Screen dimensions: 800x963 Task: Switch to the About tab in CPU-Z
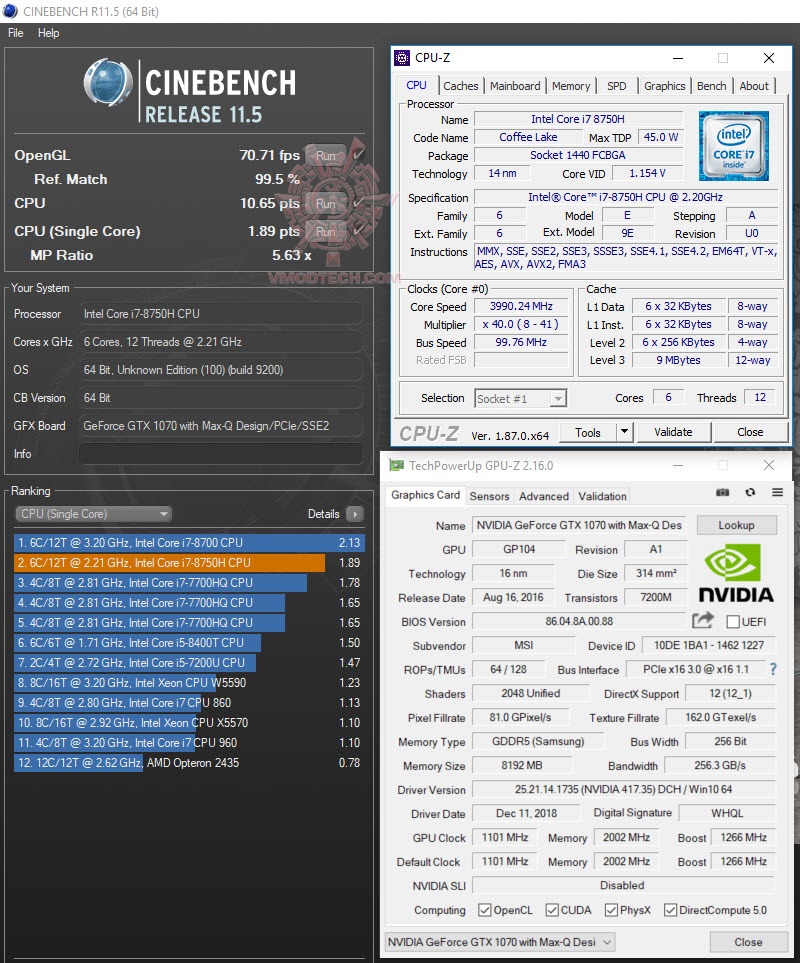(754, 86)
